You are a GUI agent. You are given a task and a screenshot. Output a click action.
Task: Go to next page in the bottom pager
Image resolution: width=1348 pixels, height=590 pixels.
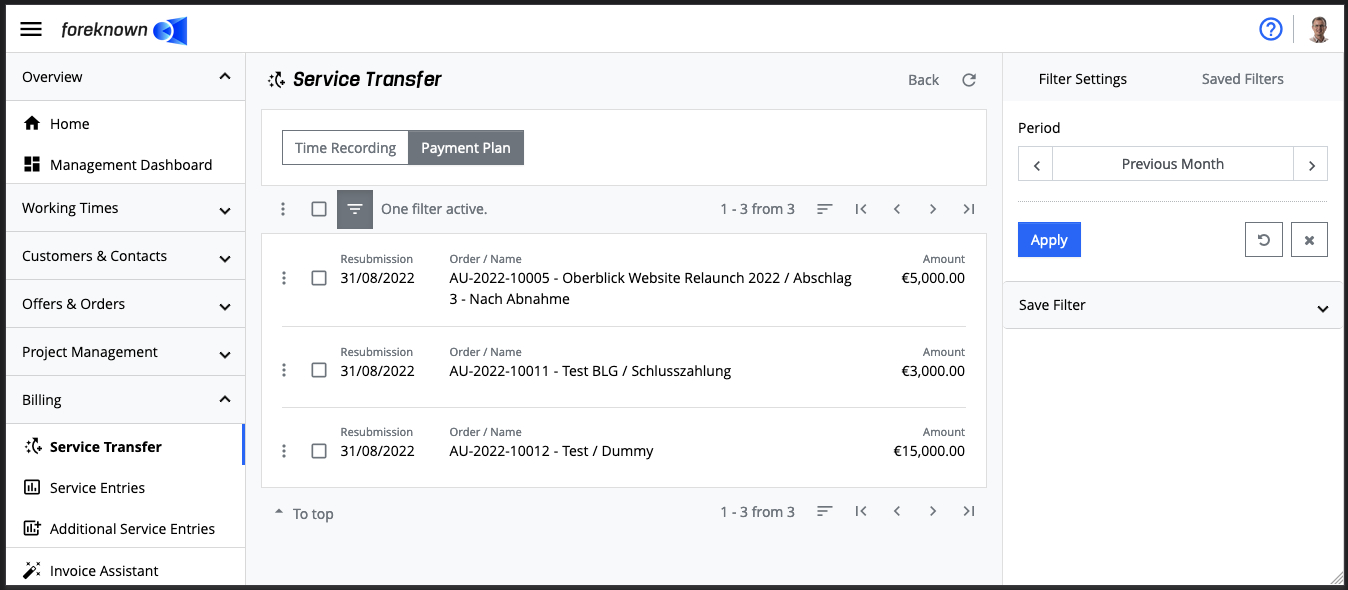tap(933, 511)
